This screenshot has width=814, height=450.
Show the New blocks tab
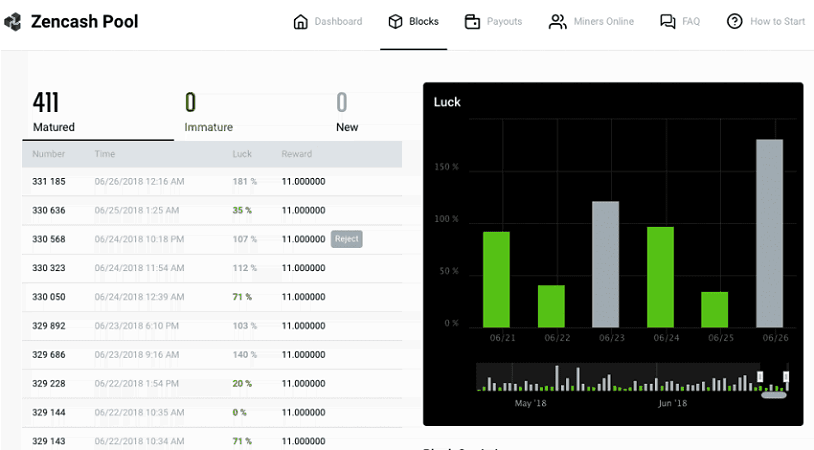point(346,112)
